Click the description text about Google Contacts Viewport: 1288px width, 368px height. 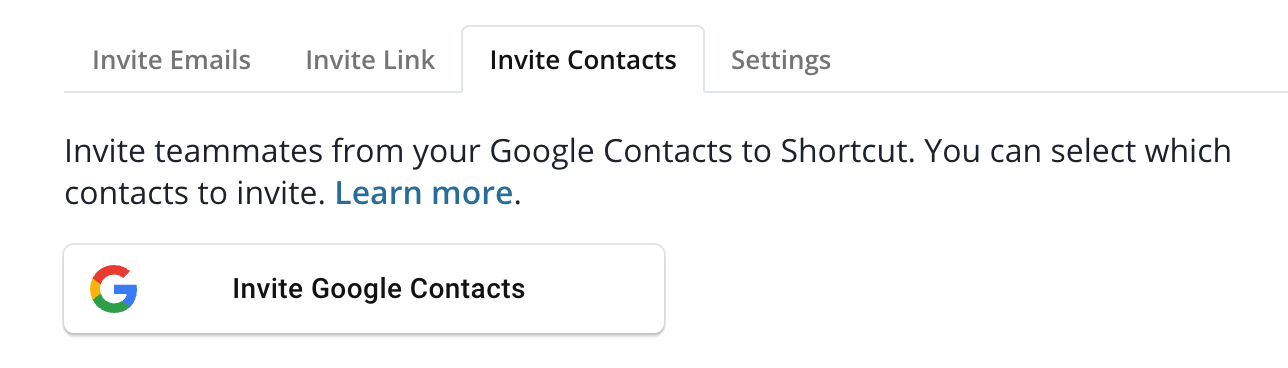648,172
